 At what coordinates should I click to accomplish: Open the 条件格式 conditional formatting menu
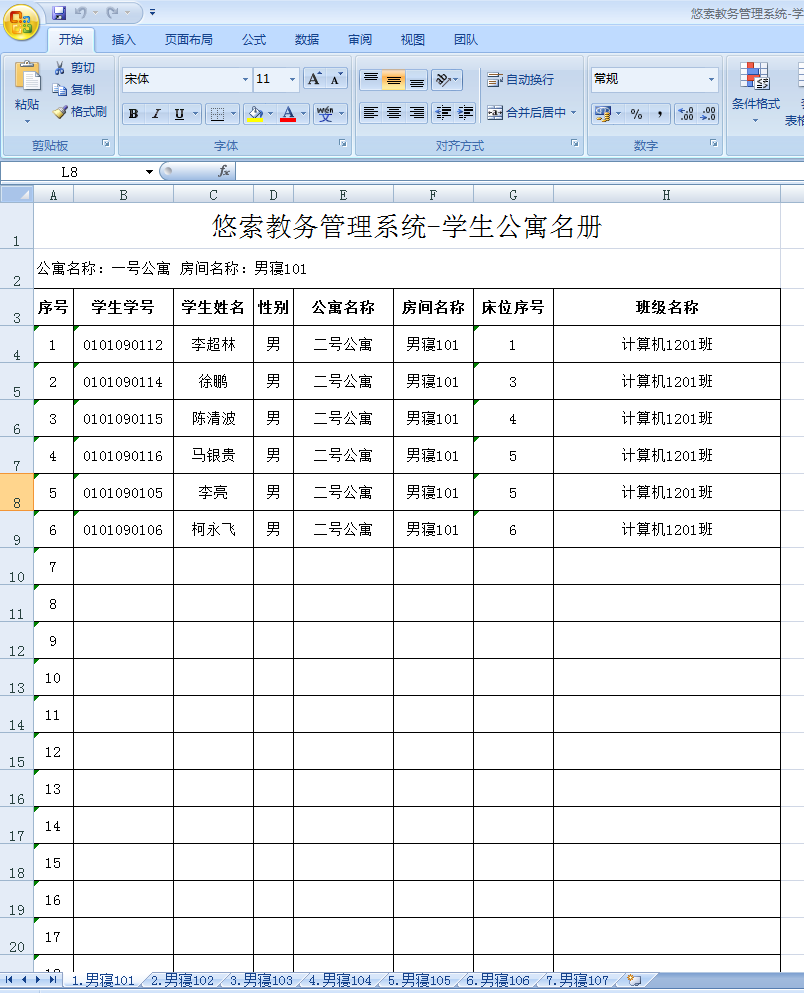click(x=755, y=92)
